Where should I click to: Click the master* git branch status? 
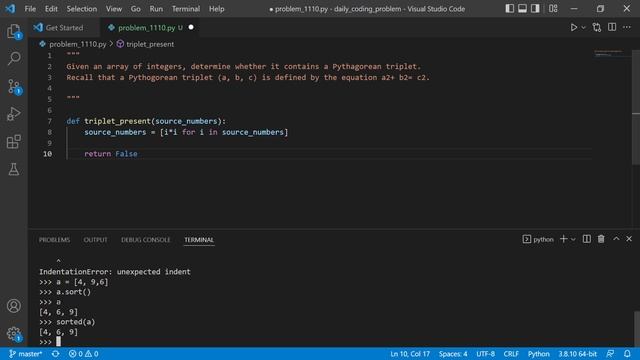pyautogui.click(x=26, y=354)
